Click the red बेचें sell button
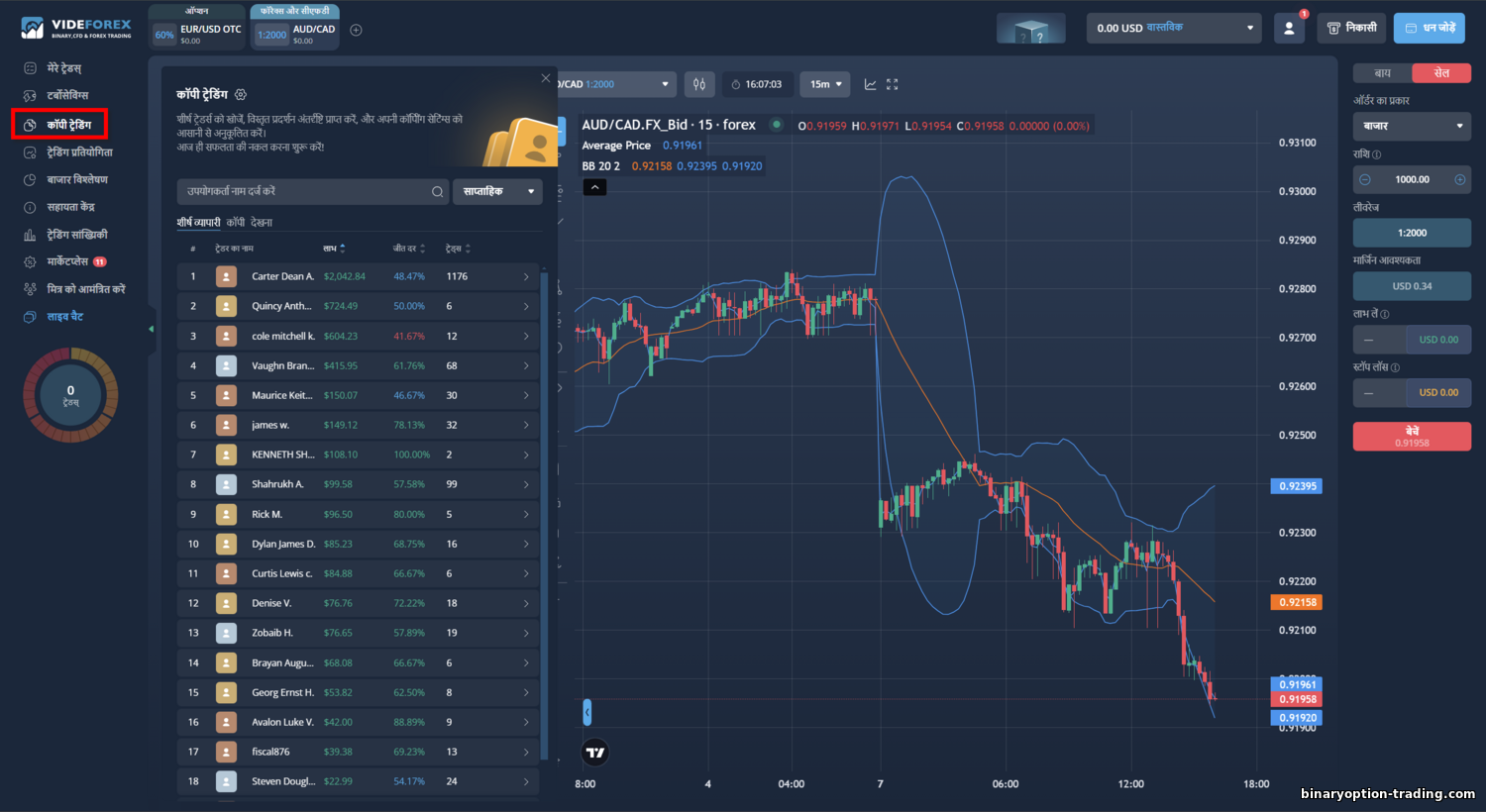The image size is (1486, 812). (1412, 437)
